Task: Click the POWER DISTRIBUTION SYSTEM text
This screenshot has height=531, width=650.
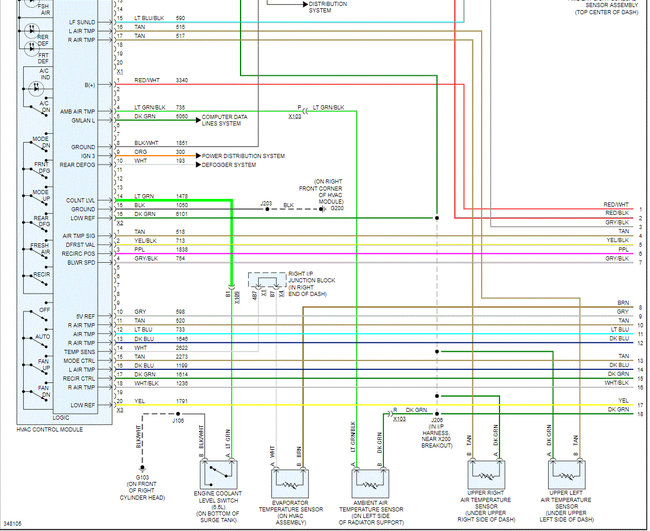Action: pos(243,156)
